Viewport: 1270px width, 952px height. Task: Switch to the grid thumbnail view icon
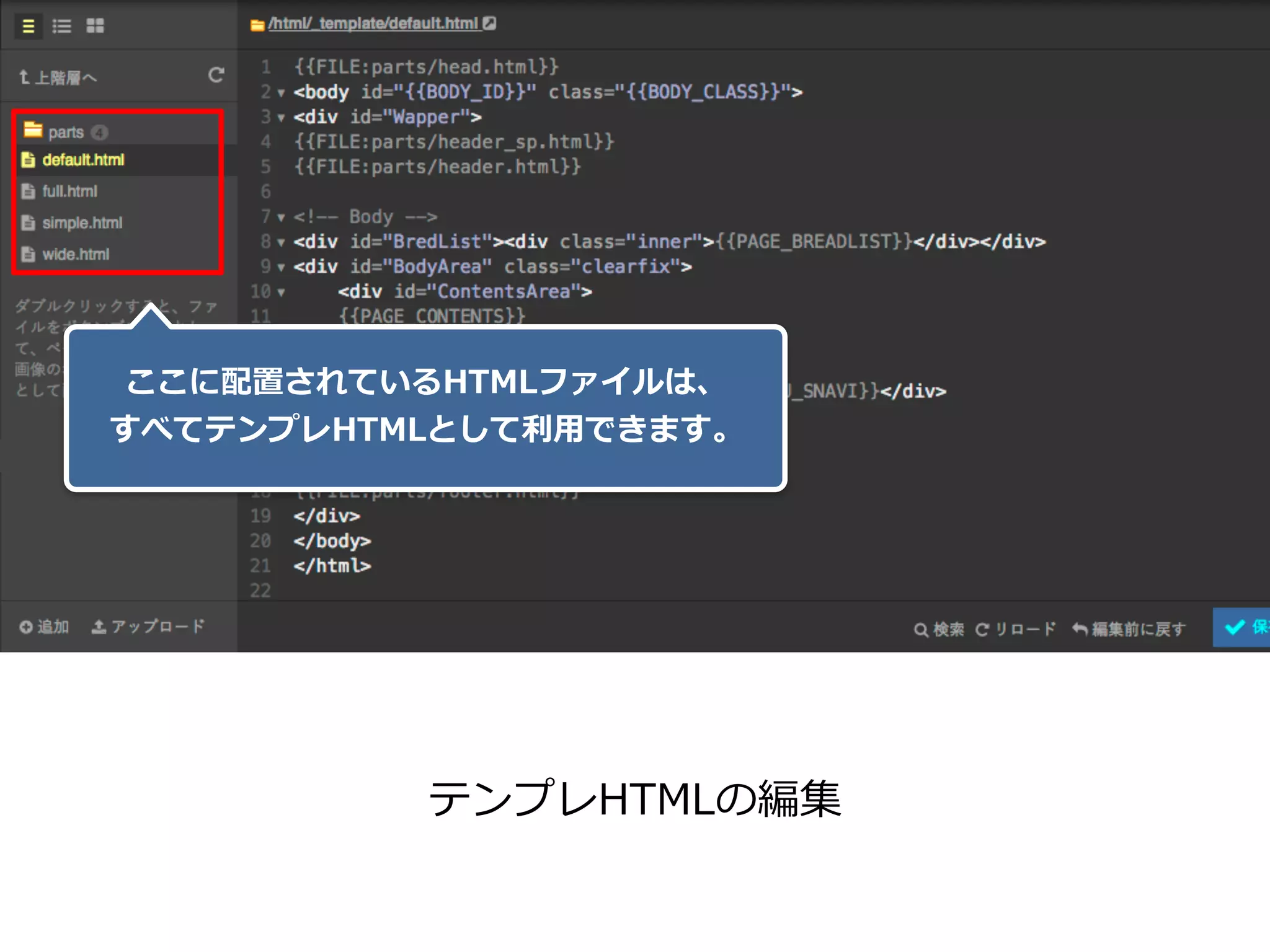tap(95, 25)
